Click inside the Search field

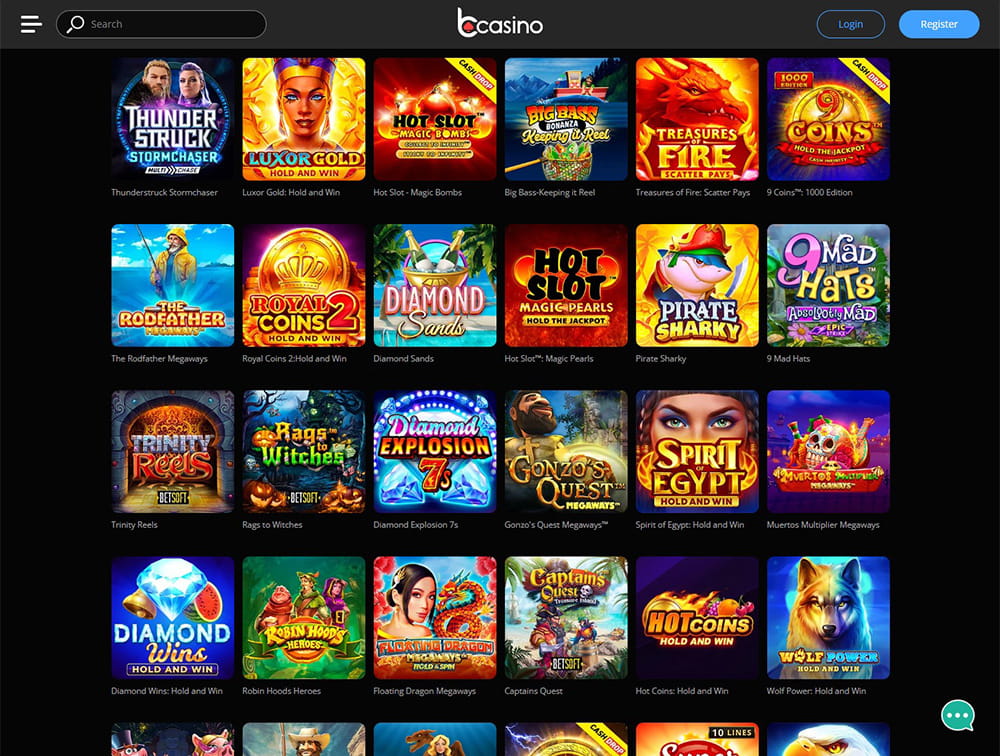161,24
